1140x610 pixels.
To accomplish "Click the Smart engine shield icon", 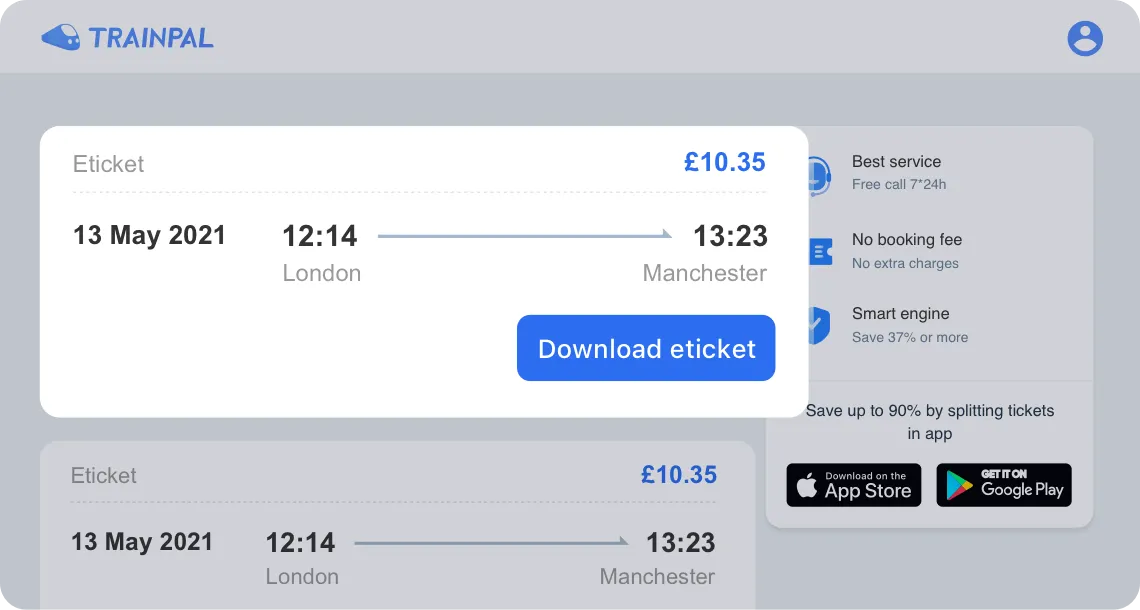I will point(818,322).
